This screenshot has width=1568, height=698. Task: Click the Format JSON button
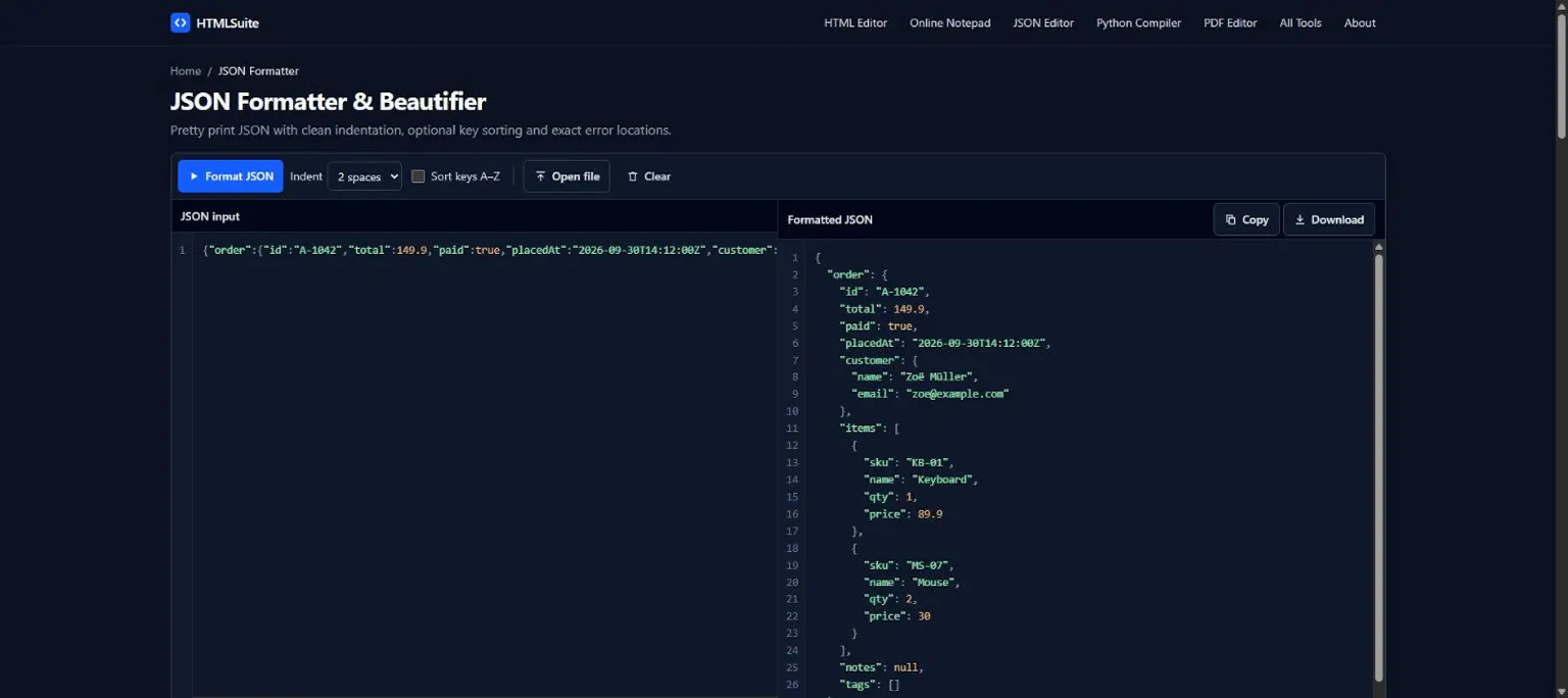[230, 176]
